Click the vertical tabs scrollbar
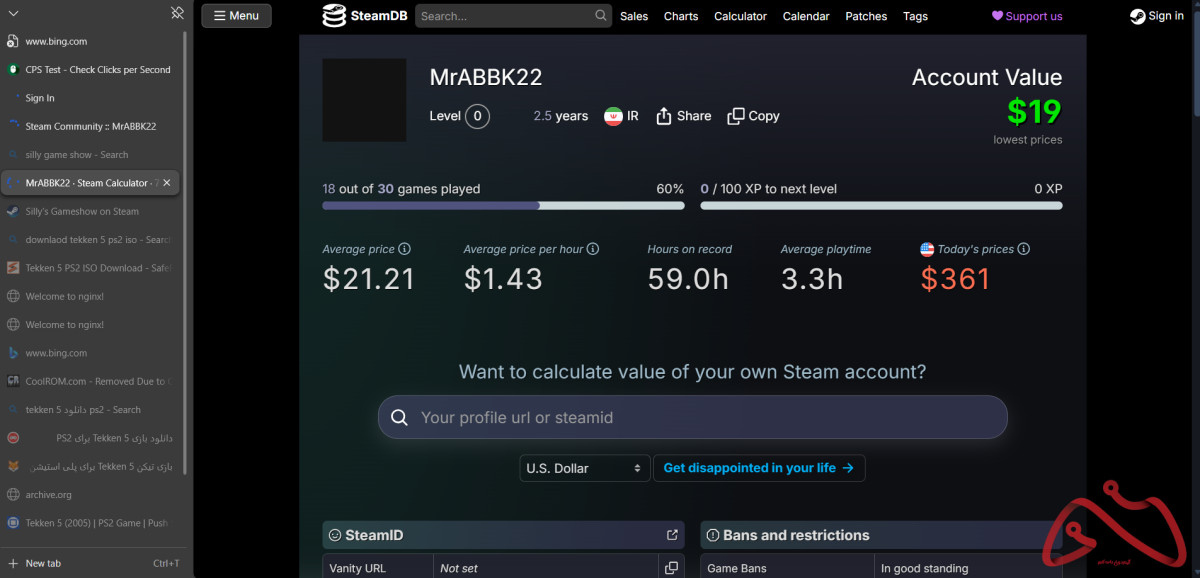 point(185,250)
